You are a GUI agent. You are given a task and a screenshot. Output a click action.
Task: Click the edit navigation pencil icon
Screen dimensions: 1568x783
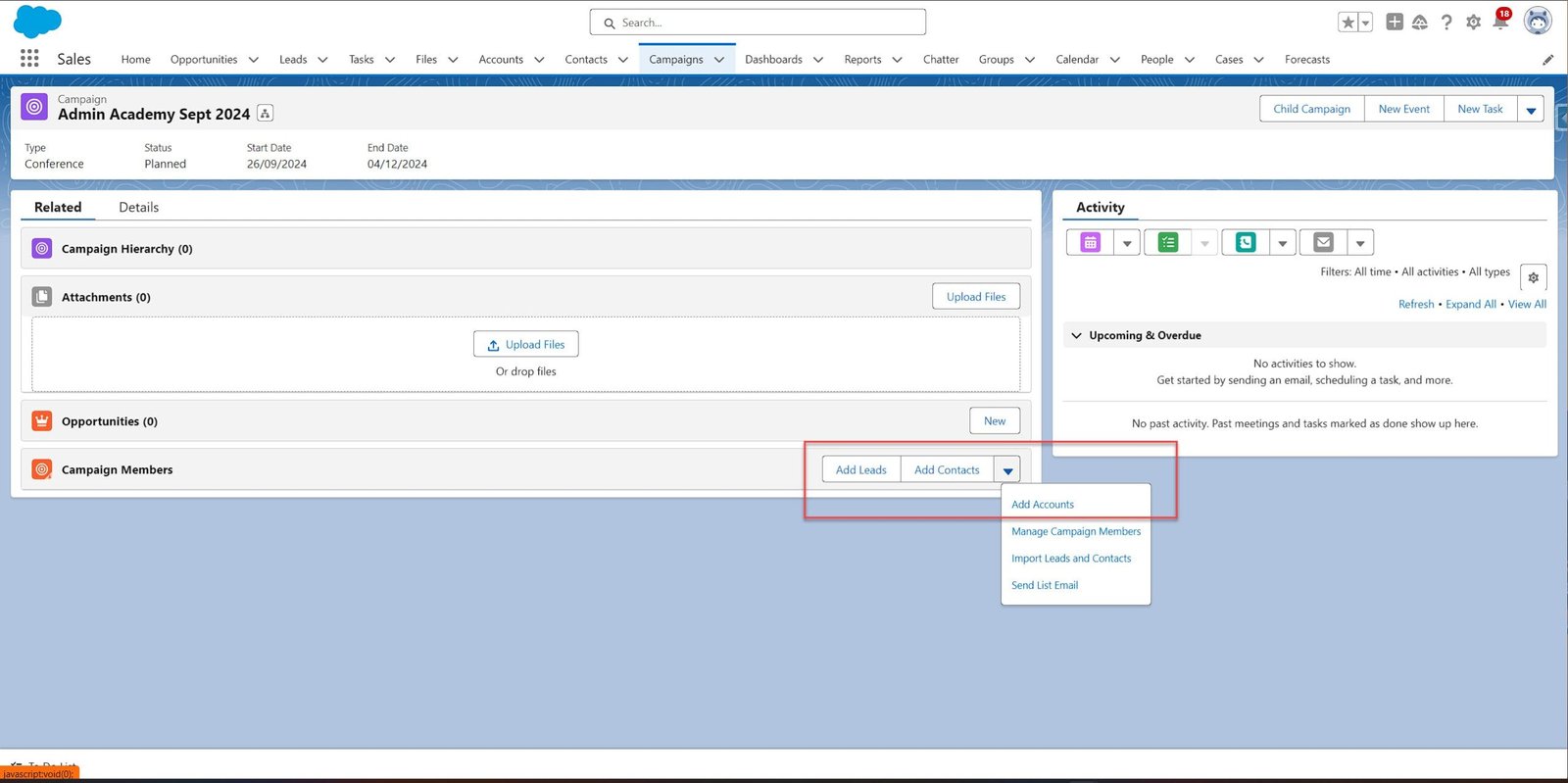pos(1547,60)
